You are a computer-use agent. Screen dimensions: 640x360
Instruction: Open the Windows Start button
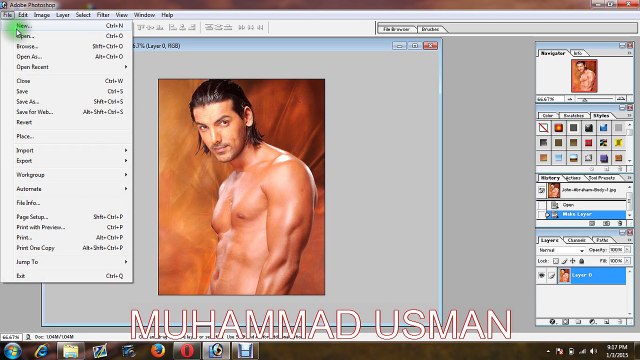12,351
